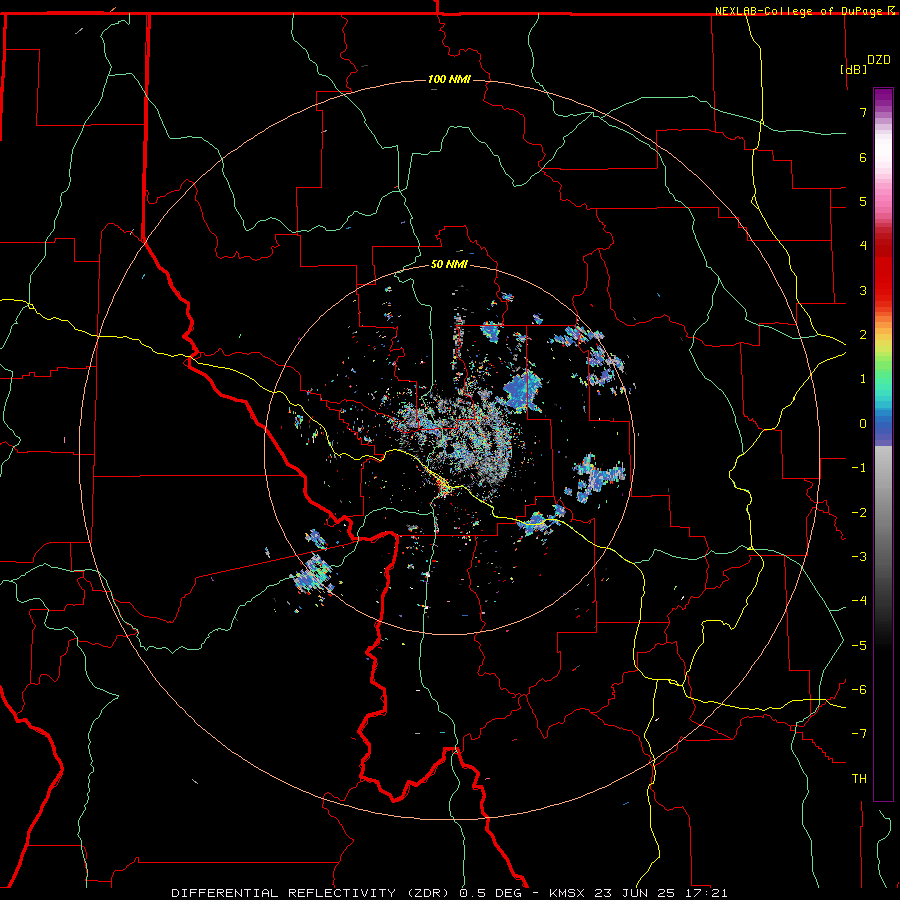Click the DZD legend title

point(879,60)
